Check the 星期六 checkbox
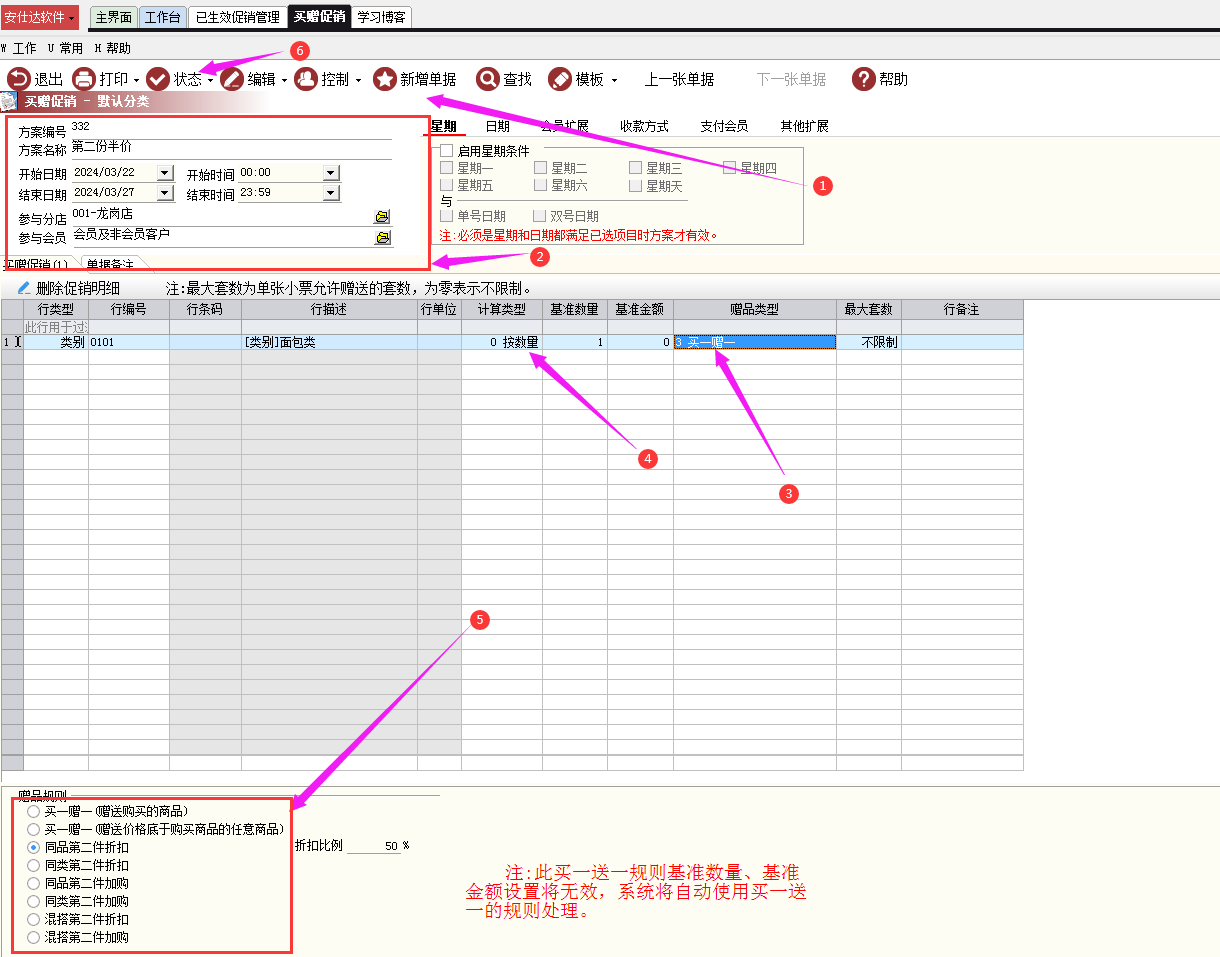This screenshot has height=957, width=1220. pos(540,185)
